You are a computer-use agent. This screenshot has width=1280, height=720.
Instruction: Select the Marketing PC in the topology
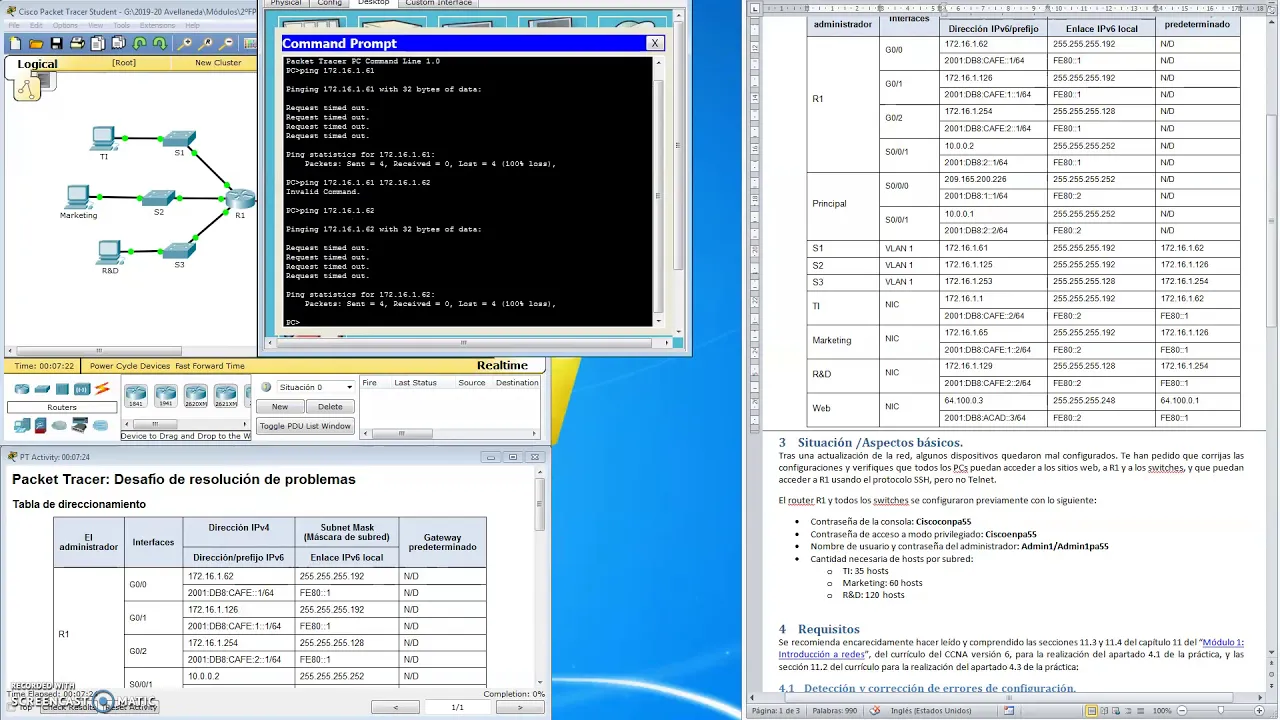click(78, 196)
